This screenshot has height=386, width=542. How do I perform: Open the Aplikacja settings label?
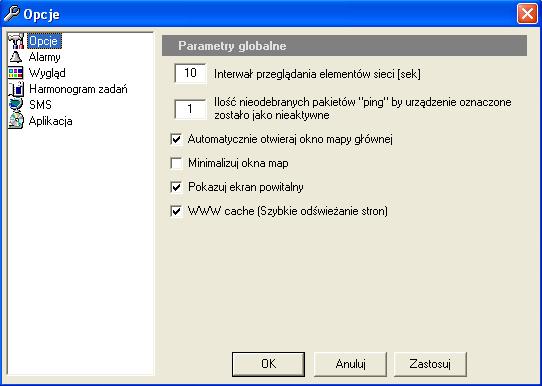(x=50, y=121)
